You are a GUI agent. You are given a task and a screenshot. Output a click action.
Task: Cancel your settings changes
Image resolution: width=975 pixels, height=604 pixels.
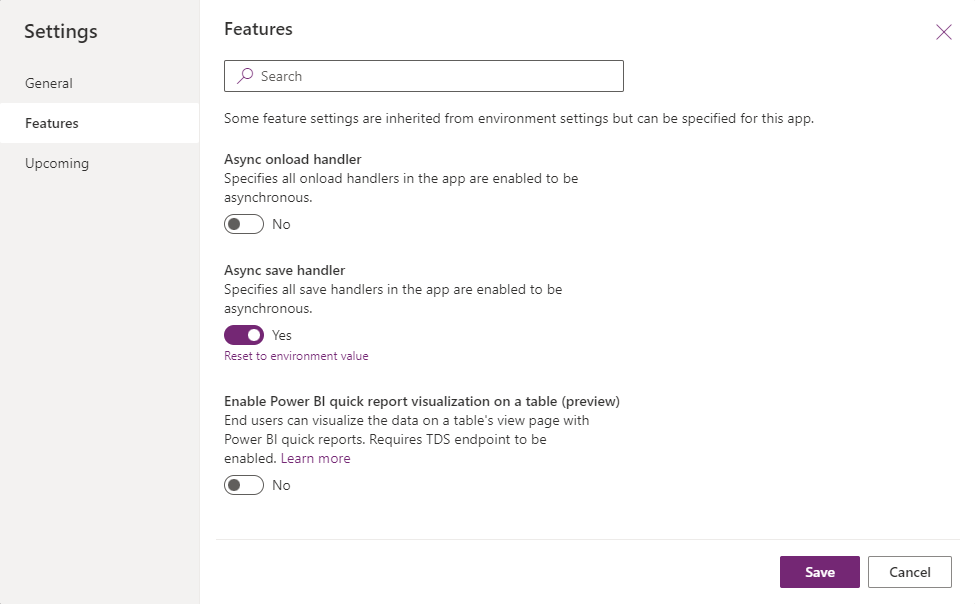[908, 572]
